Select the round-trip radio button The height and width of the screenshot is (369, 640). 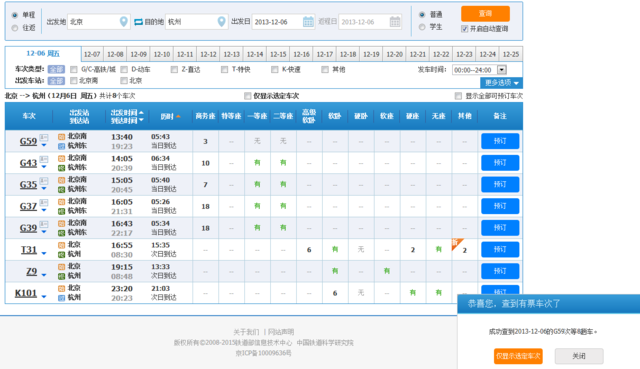point(15,28)
